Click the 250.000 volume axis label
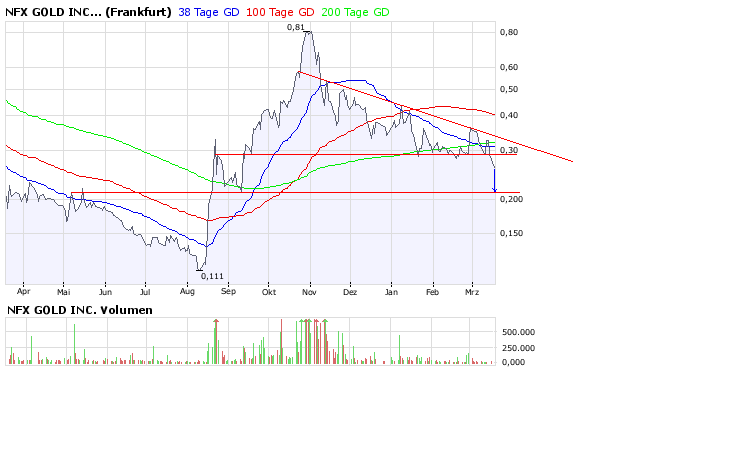738x475 pixels. point(520,347)
